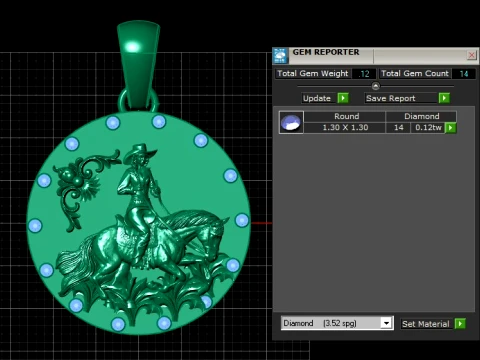The height and width of the screenshot is (360, 480).
Task: Click the Update label button
Action: point(317,98)
